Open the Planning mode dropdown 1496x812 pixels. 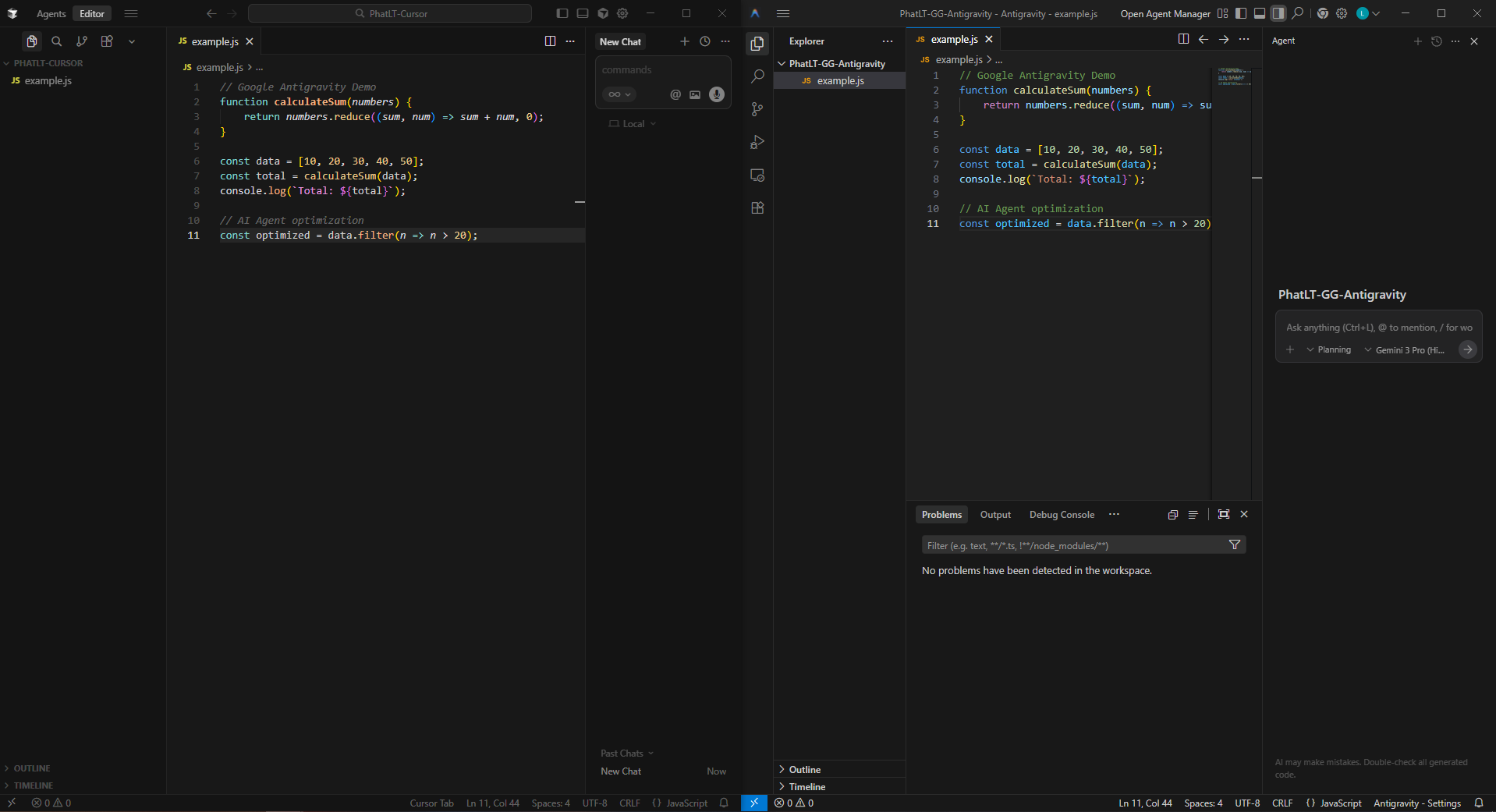click(1328, 349)
